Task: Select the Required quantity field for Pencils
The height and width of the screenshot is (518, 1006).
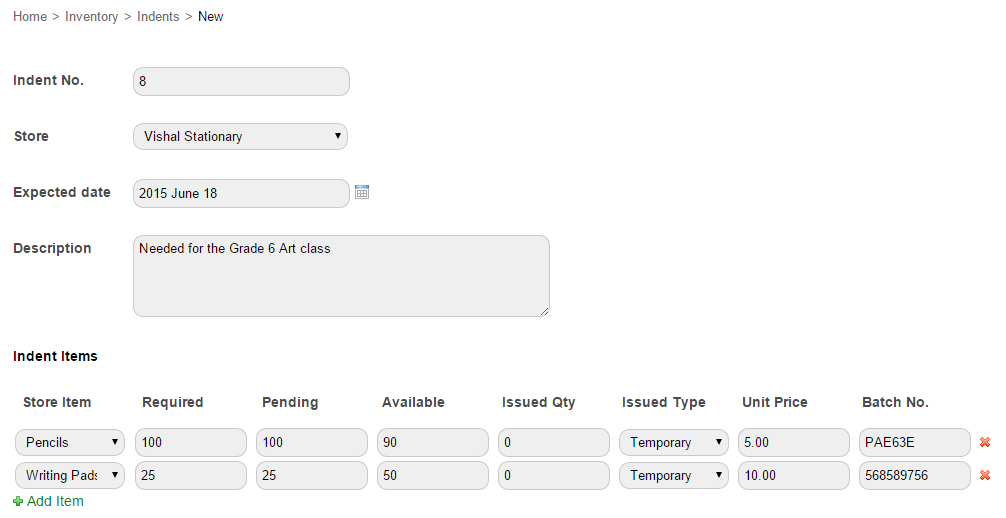Action: pyautogui.click(x=191, y=442)
